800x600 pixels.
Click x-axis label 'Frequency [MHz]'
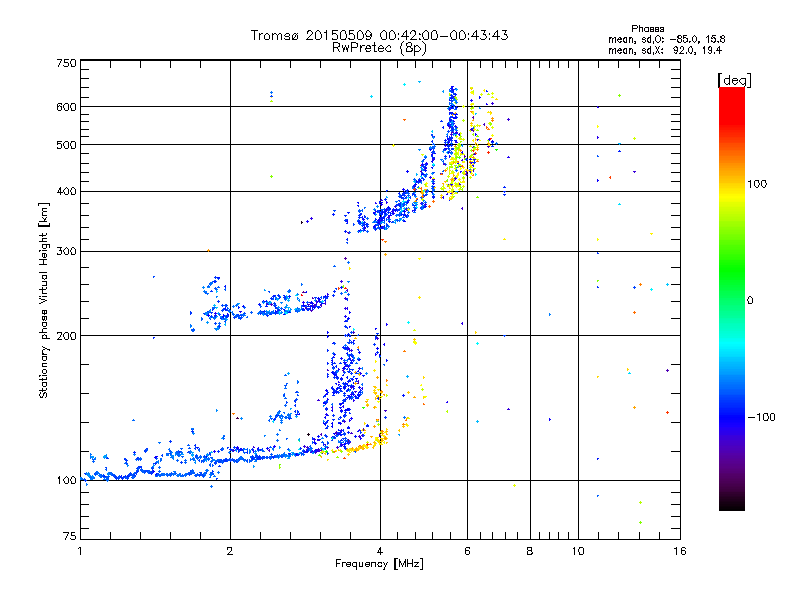pyautogui.click(x=379, y=564)
